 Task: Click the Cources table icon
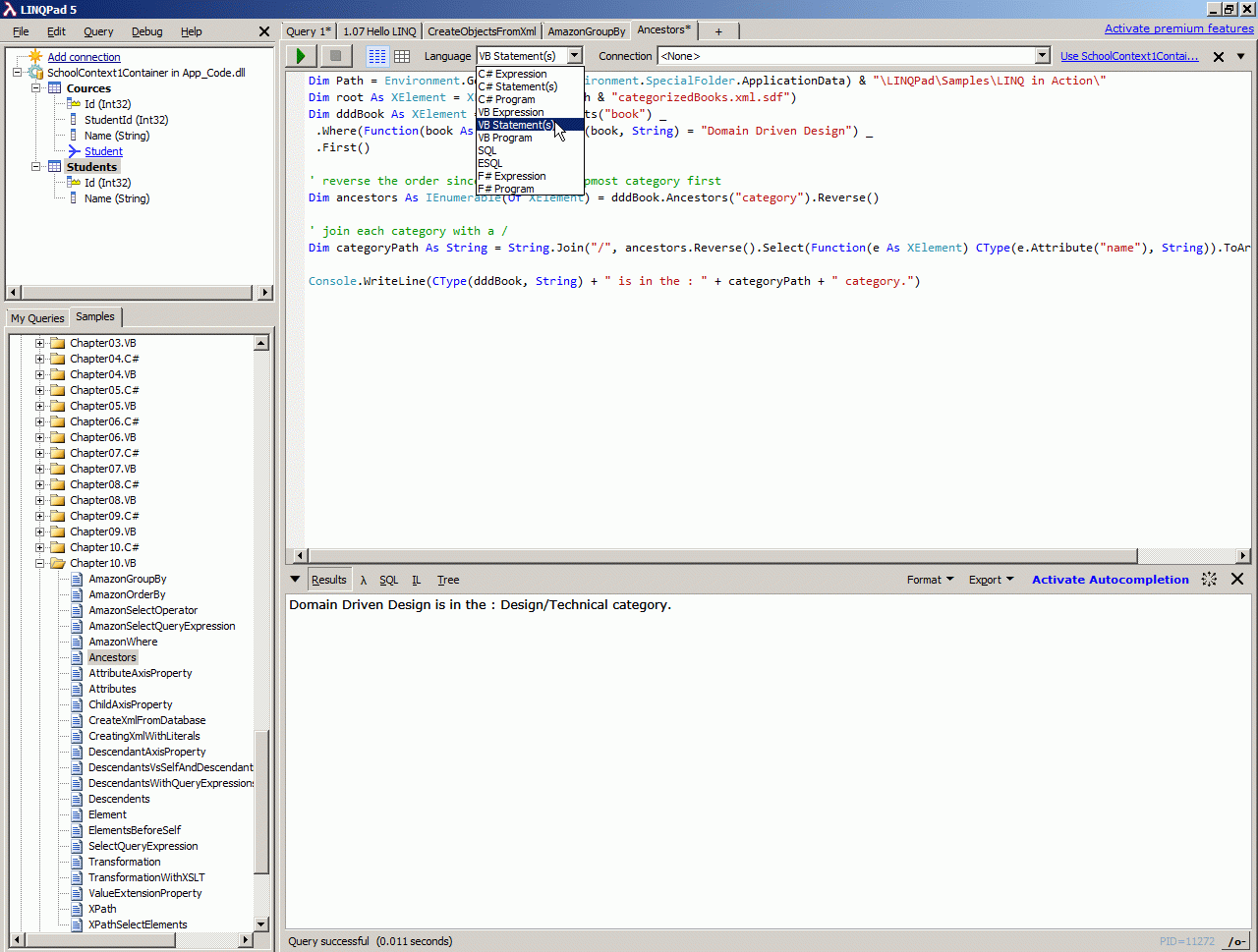coord(55,88)
